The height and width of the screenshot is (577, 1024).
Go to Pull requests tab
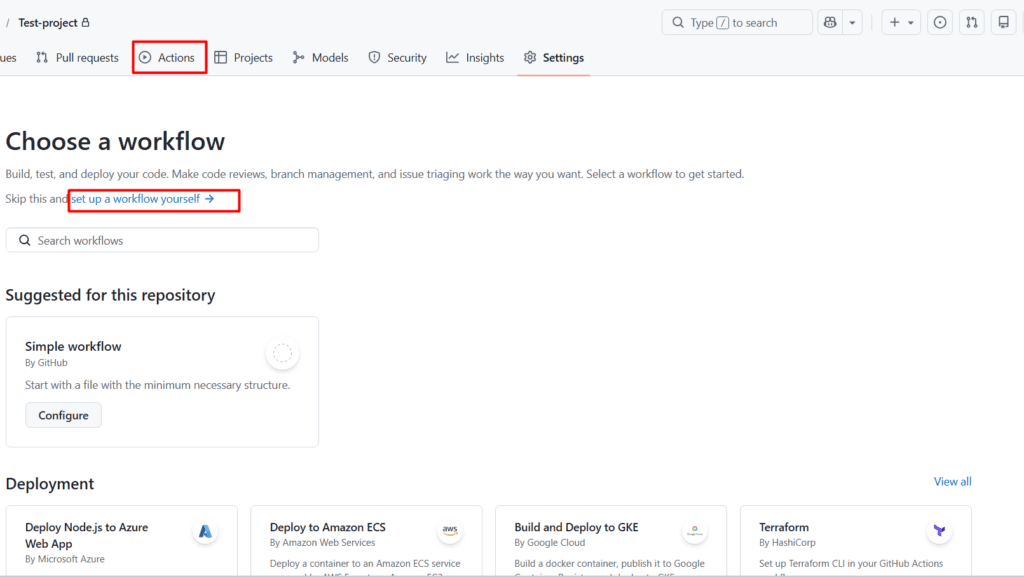(x=78, y=57)
